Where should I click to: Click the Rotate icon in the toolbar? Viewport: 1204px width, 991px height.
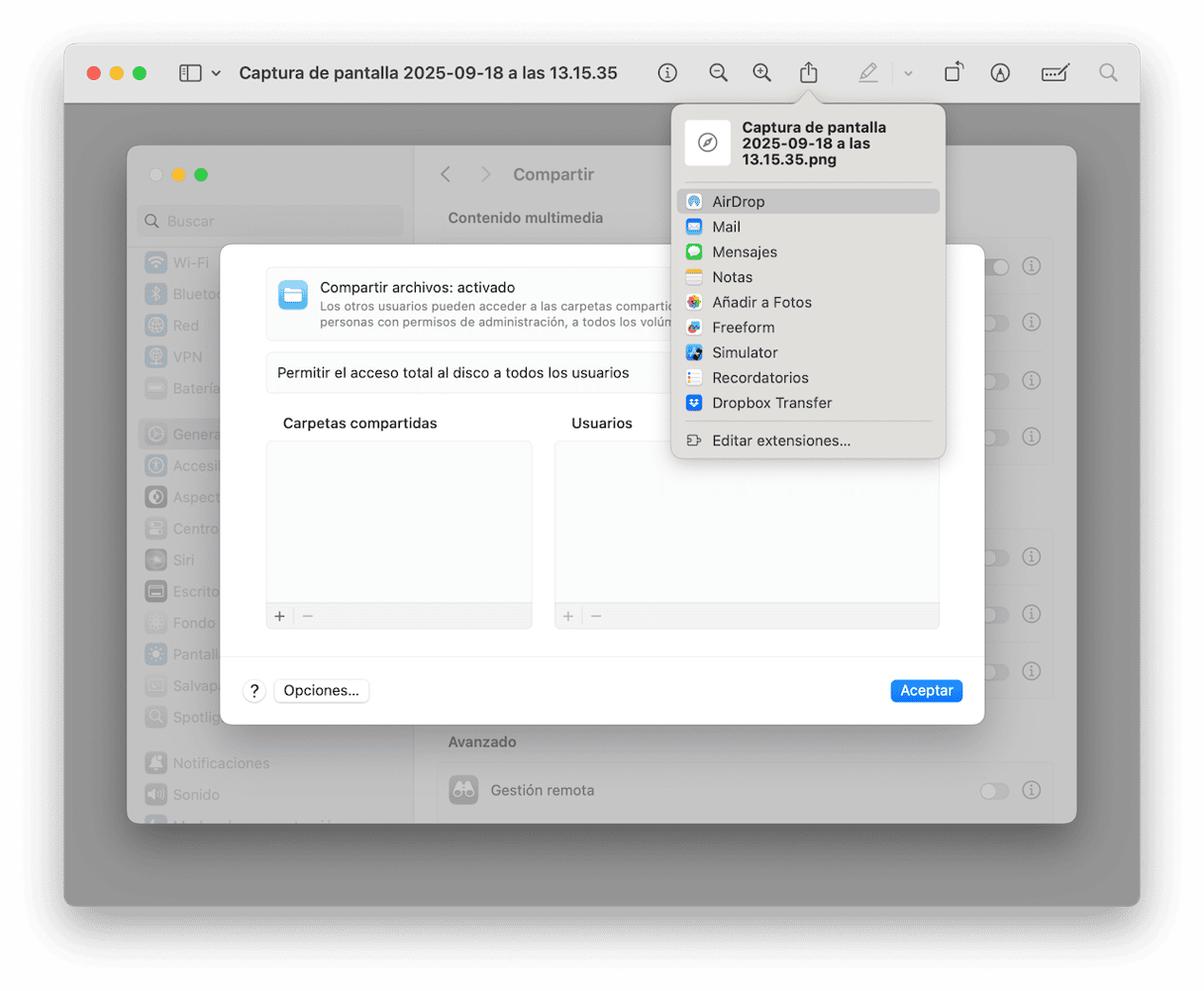pos(953,72)
